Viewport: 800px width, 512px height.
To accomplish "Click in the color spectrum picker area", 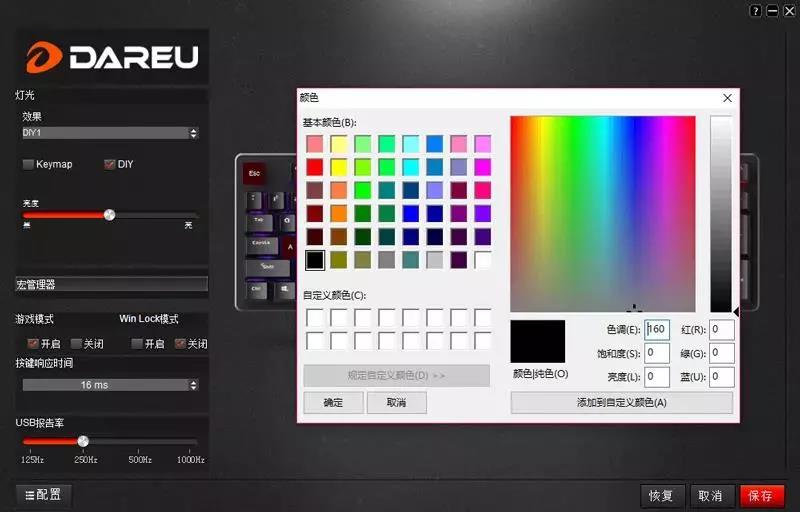I will point(603,214).
